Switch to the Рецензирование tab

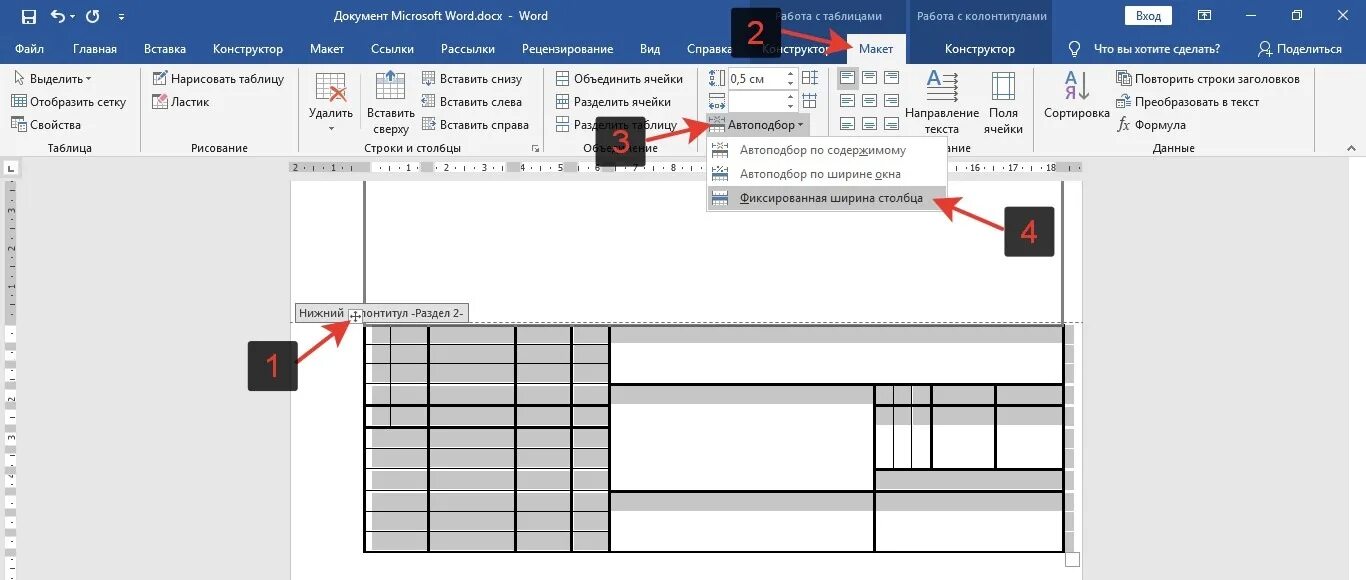(x=567, y=49)
